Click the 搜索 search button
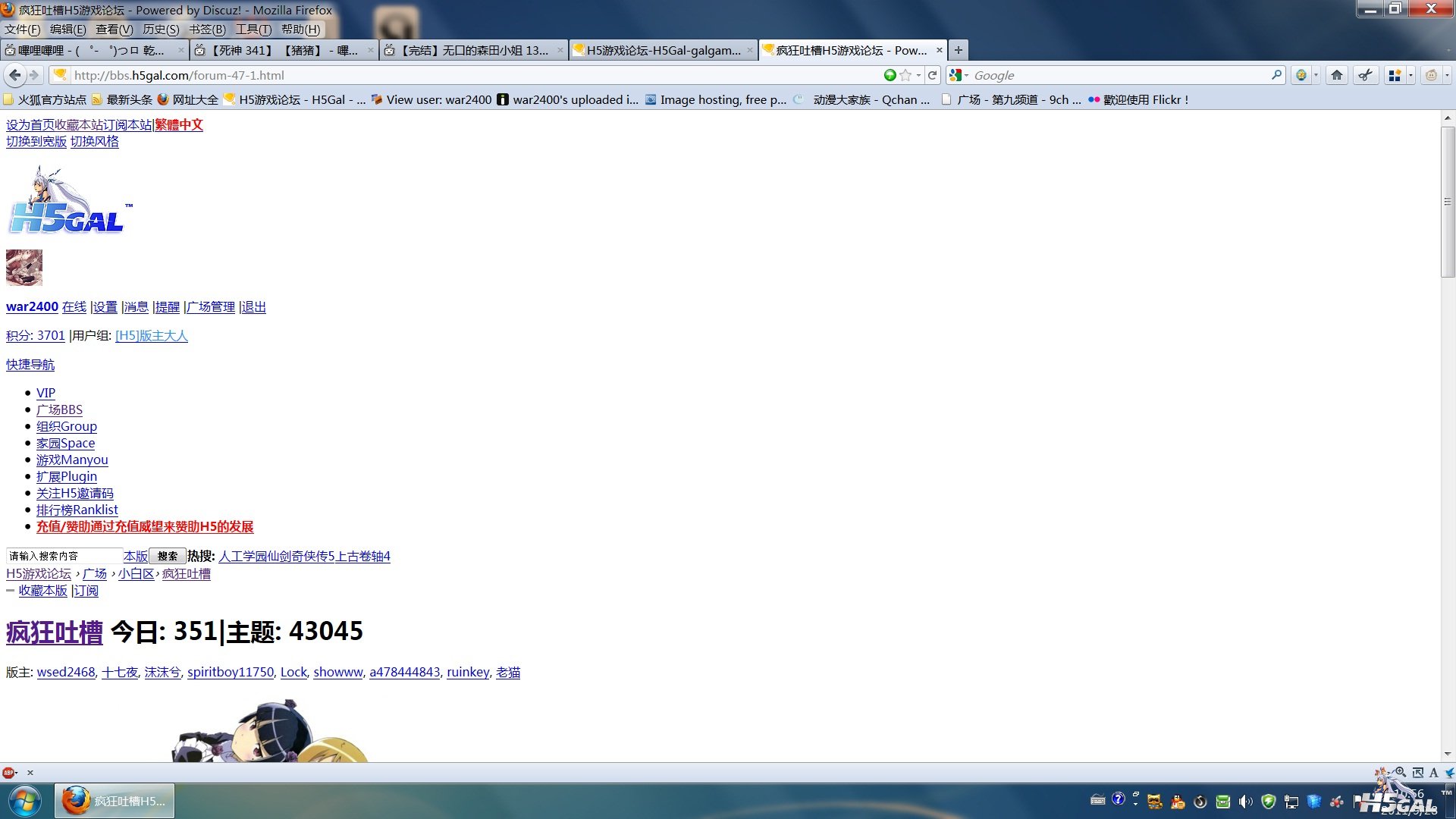Screen dimensions: 1456x819 pos(168,556)
